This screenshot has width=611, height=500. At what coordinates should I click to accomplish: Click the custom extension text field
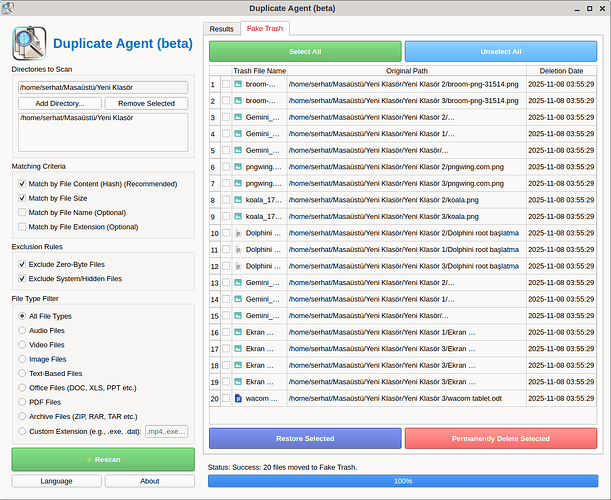(x=166, y=431)
